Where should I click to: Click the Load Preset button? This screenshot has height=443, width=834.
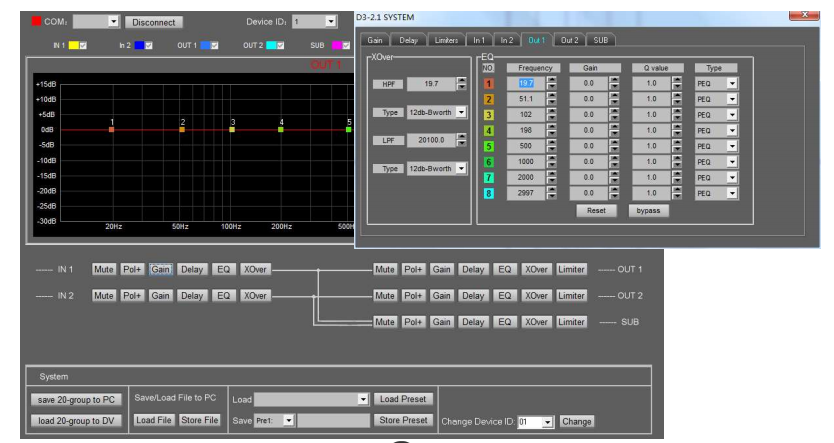(403, 399)
